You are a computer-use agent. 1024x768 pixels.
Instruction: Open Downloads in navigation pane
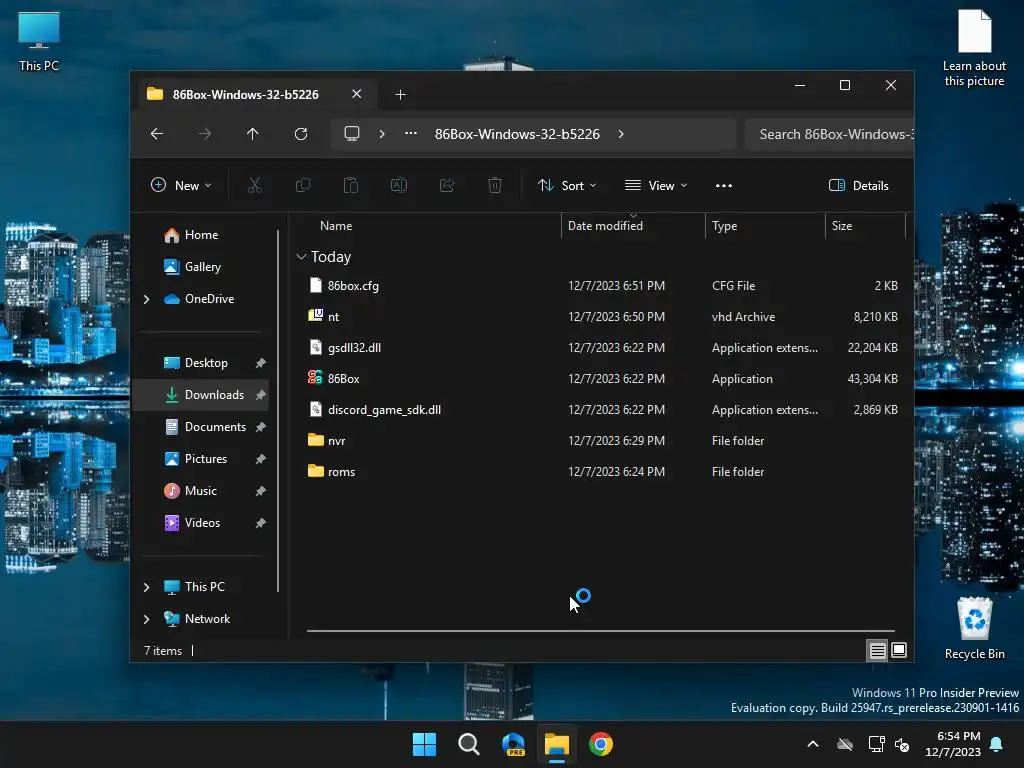pos(200,394)
